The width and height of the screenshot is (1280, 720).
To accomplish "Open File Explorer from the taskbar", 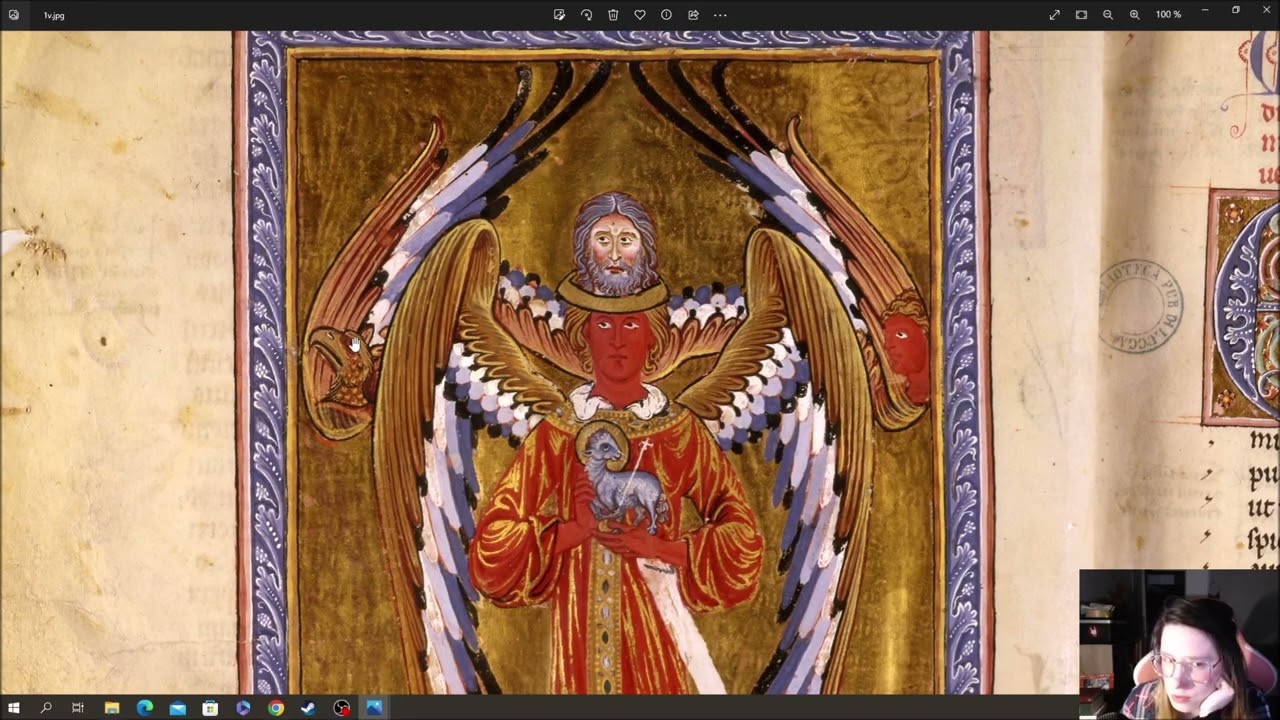I will [x=112, y=708].
